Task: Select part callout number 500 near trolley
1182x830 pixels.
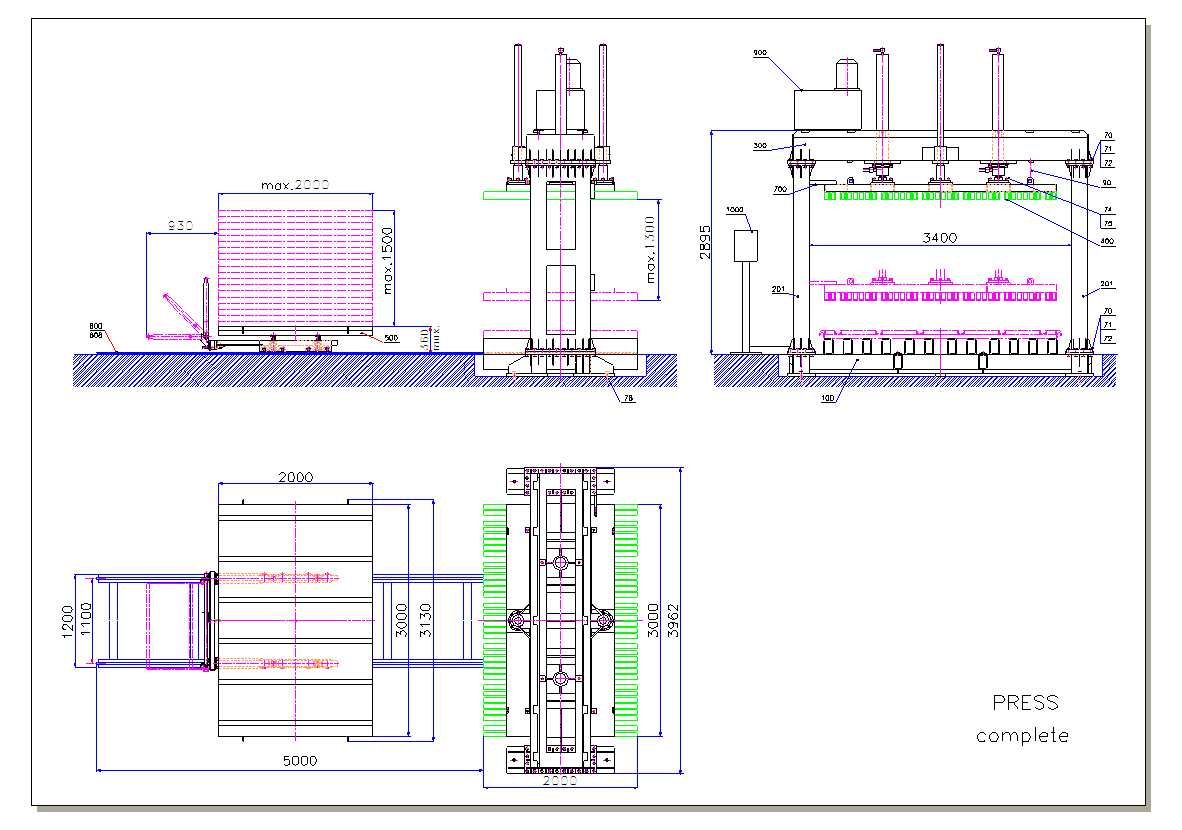Action: tap(391, 338)
